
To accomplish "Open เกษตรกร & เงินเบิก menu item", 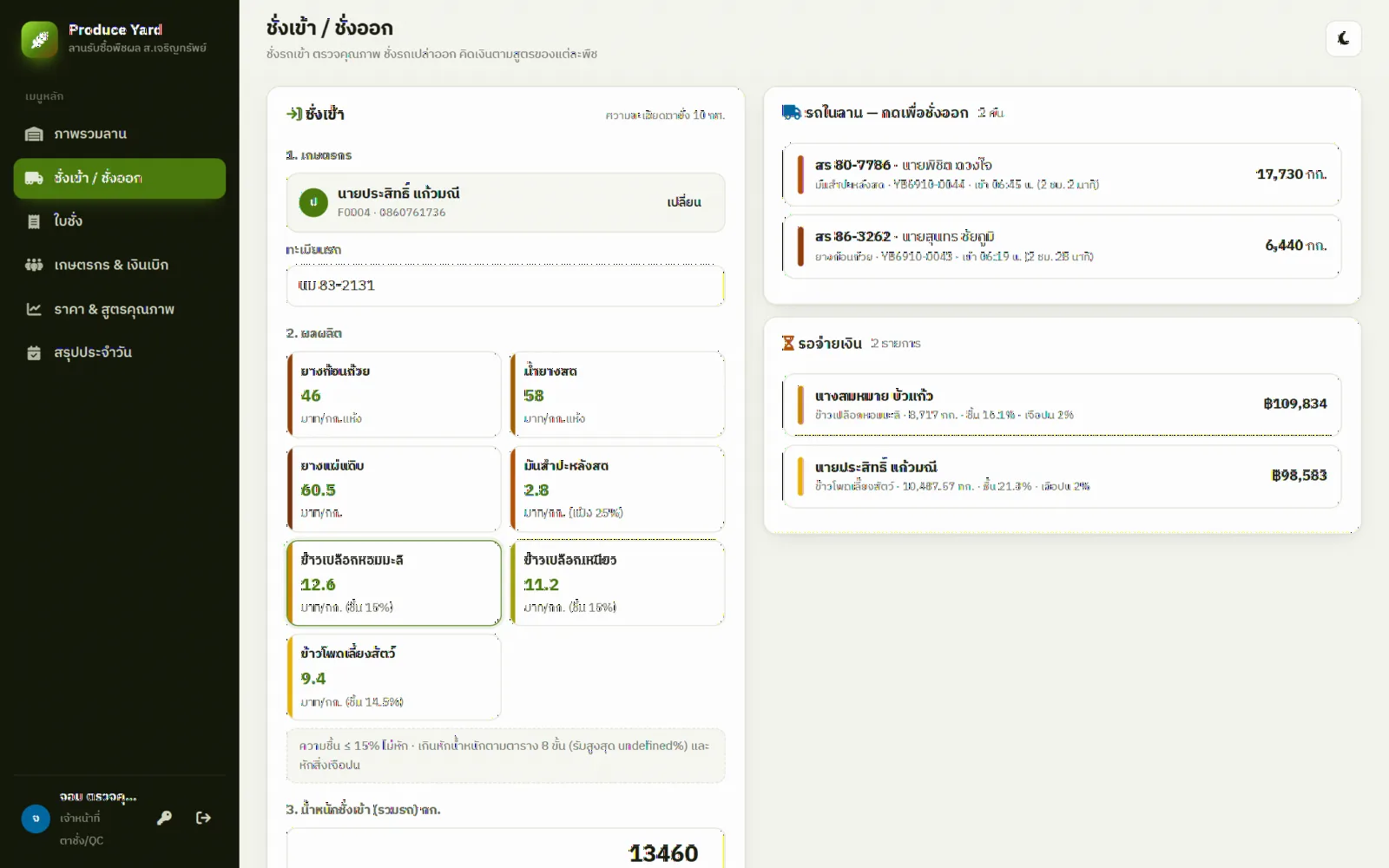I will pyautogui.click(x=120, y=265).
